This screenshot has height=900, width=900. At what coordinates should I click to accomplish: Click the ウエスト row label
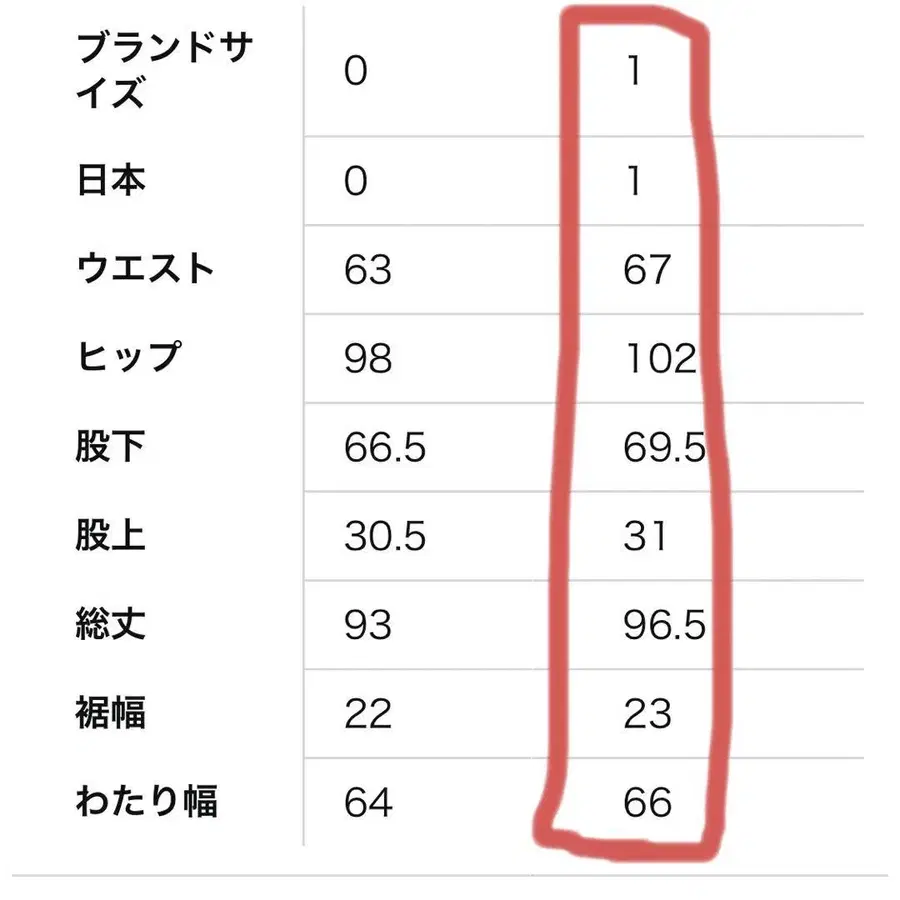coord(146,269)
